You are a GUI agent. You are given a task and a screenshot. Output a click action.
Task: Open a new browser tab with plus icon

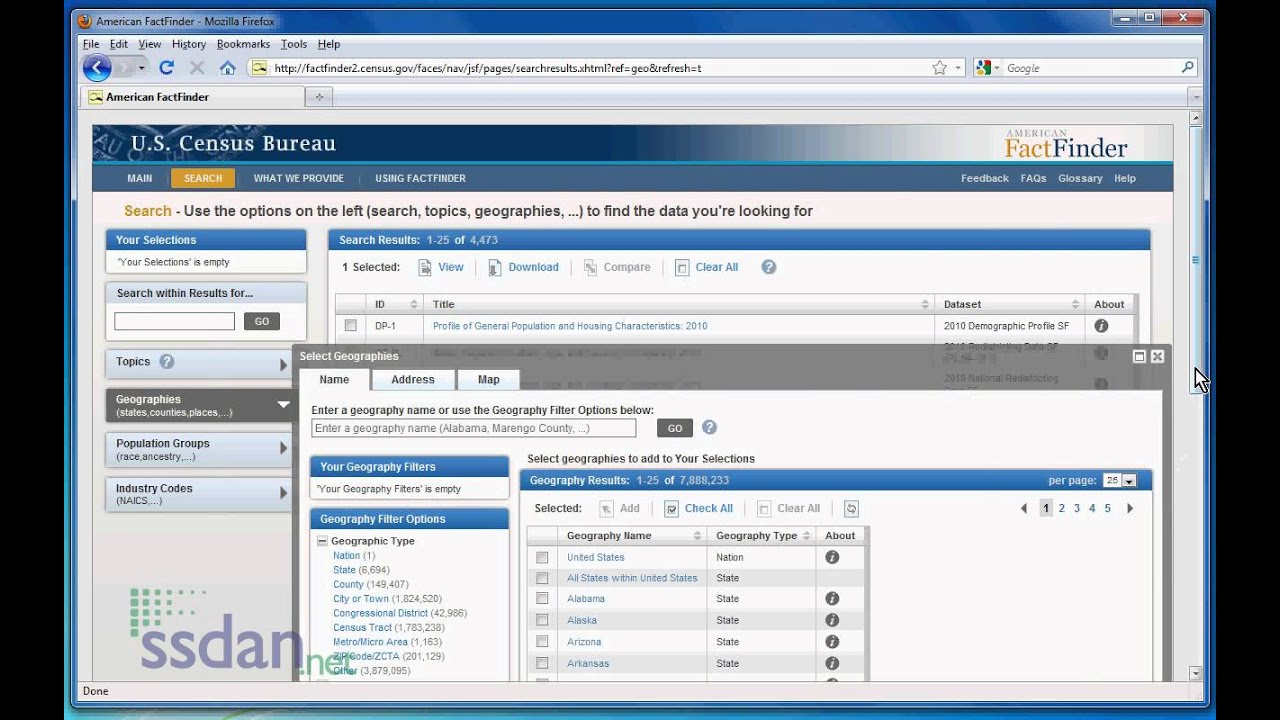coord(319,97)
